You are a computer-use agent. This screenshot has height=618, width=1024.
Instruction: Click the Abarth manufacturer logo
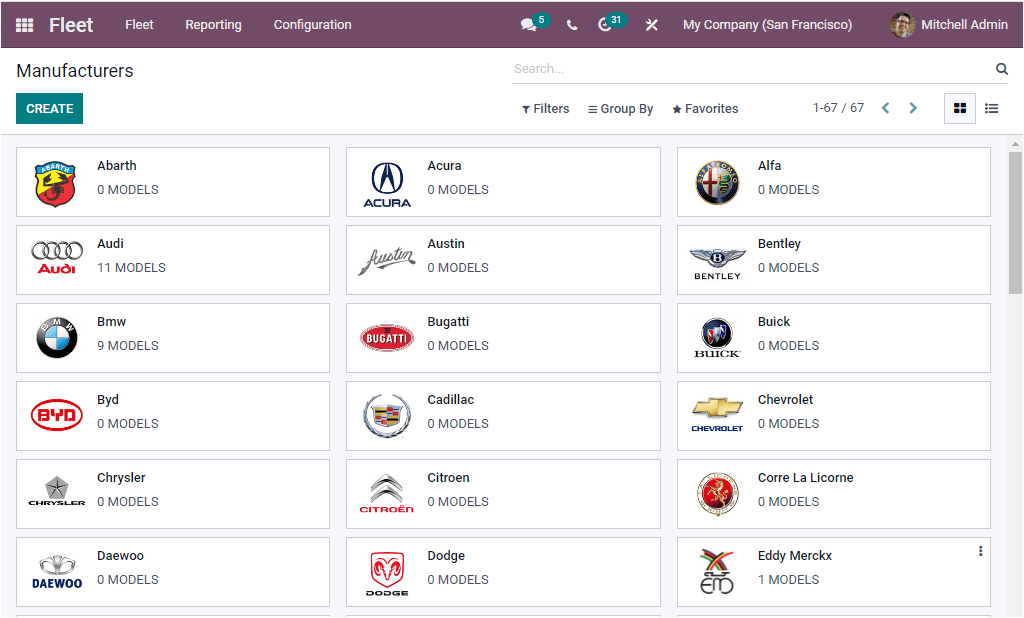(56, 181)
